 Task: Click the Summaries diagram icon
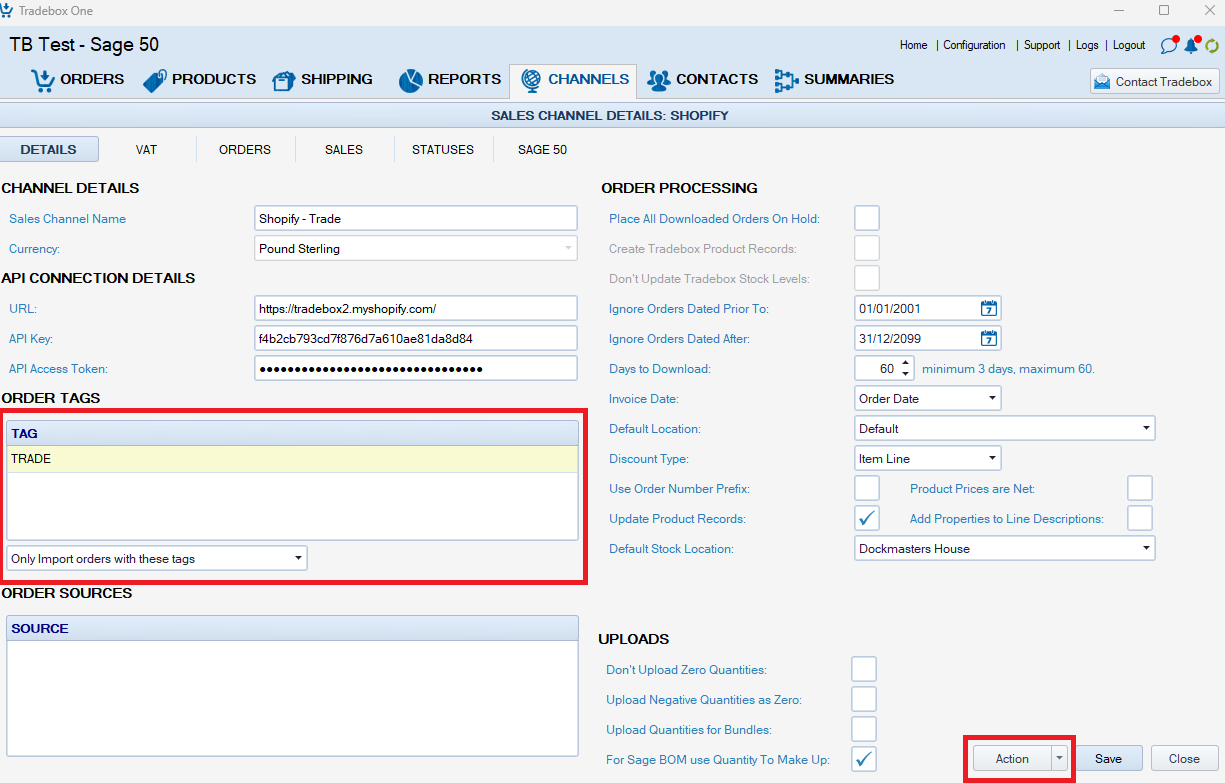[x=786, y=80]
